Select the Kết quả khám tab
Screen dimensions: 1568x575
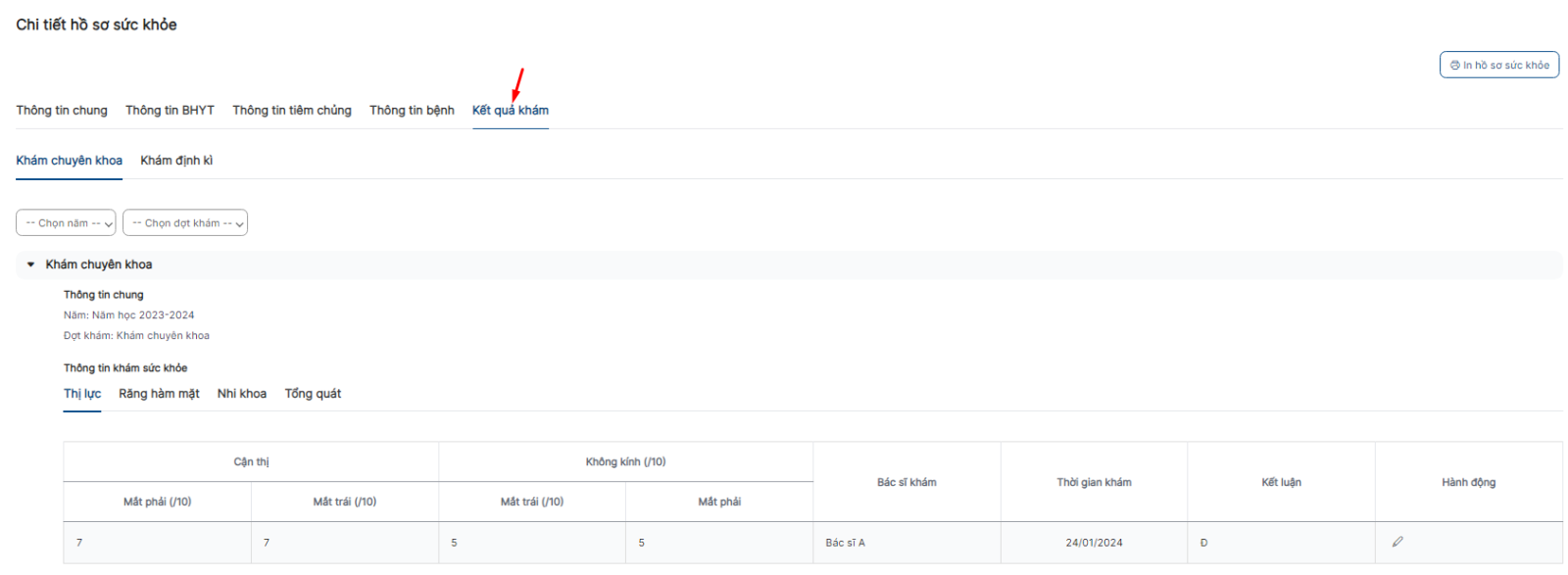(511, 111)
